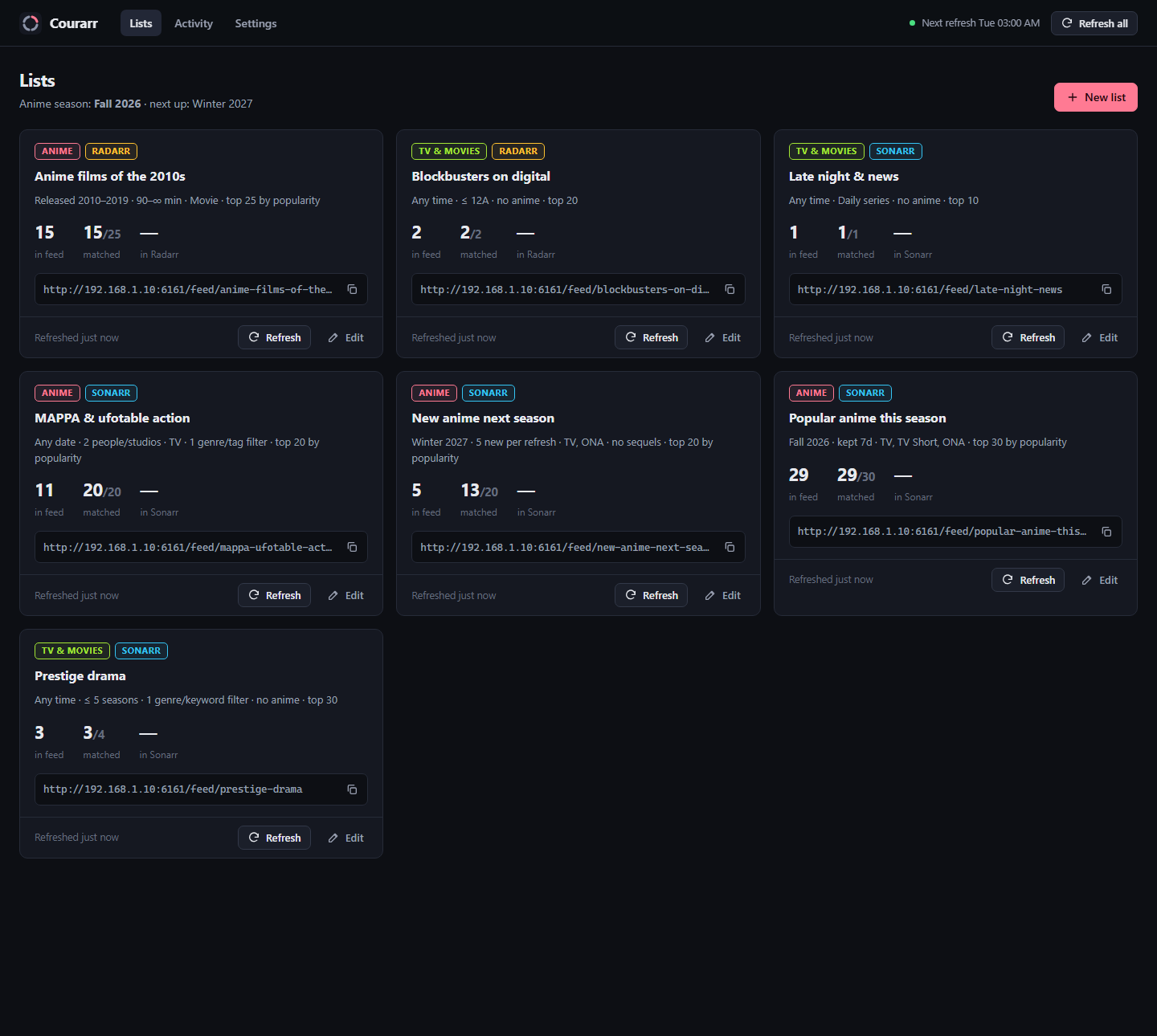The width and height of the screenshot is (1157, 1036).
Task: Click the Any time Daily series description
Action: coord(883,200)
